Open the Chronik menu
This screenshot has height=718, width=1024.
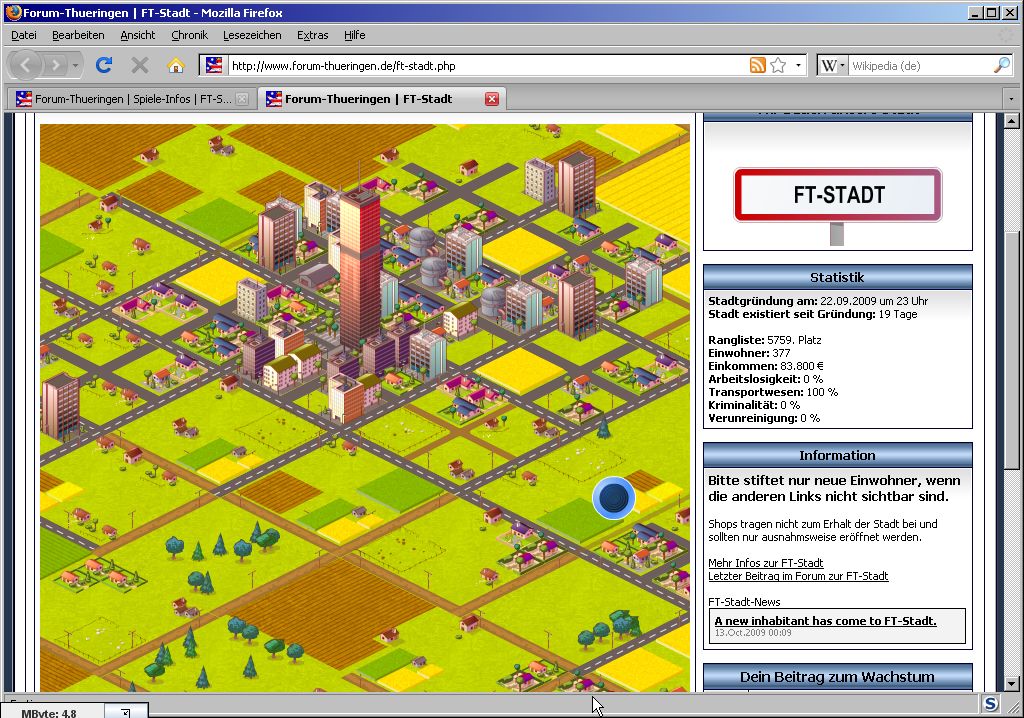[189, 35]
